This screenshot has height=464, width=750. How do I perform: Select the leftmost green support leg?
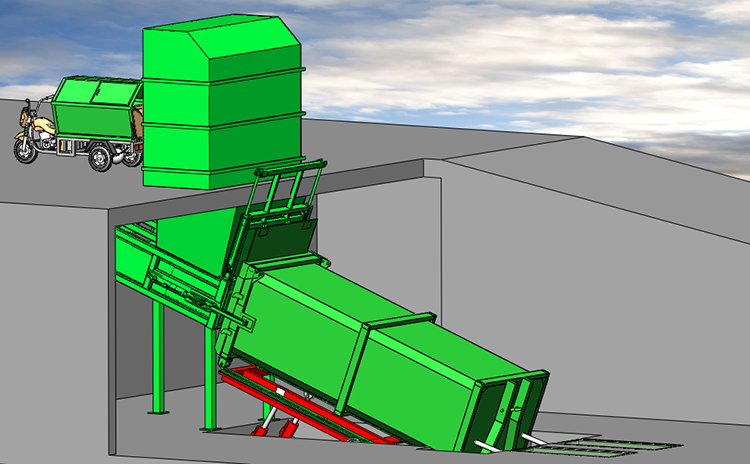tap(158, 357)
